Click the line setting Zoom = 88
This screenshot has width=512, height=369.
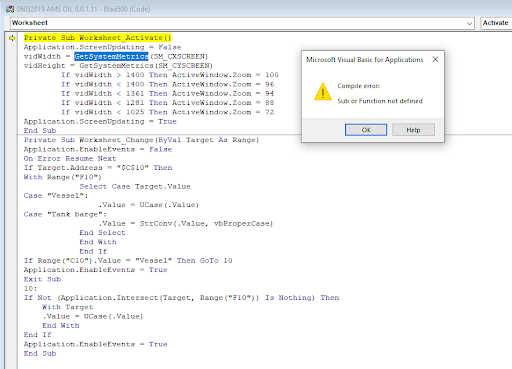tap(168, 103)
